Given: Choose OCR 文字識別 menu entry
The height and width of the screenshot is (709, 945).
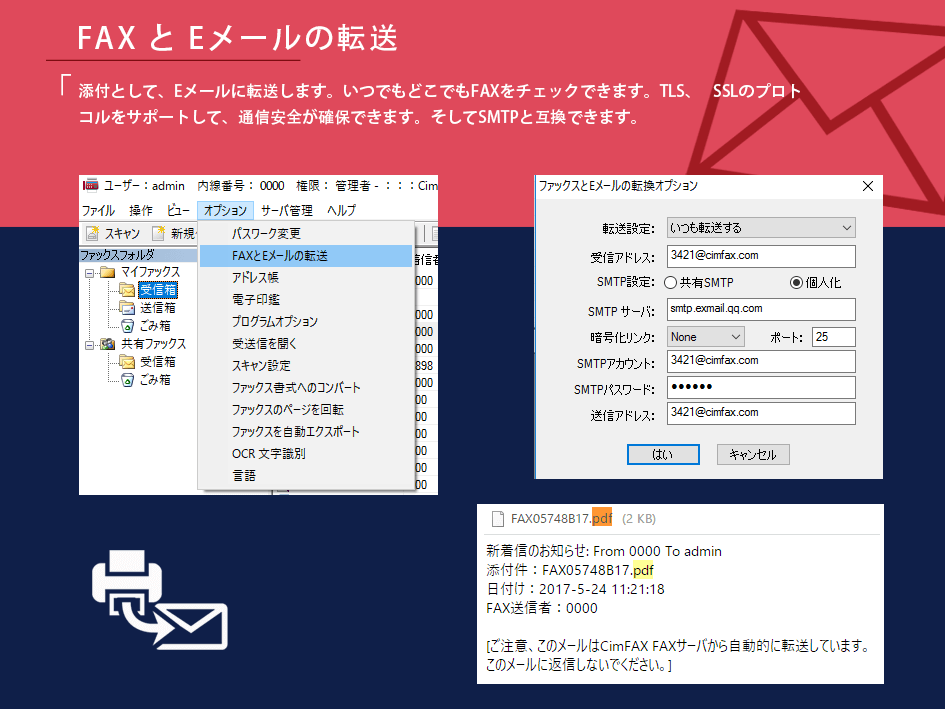Looking at the screenshot, I should point(306,454).
